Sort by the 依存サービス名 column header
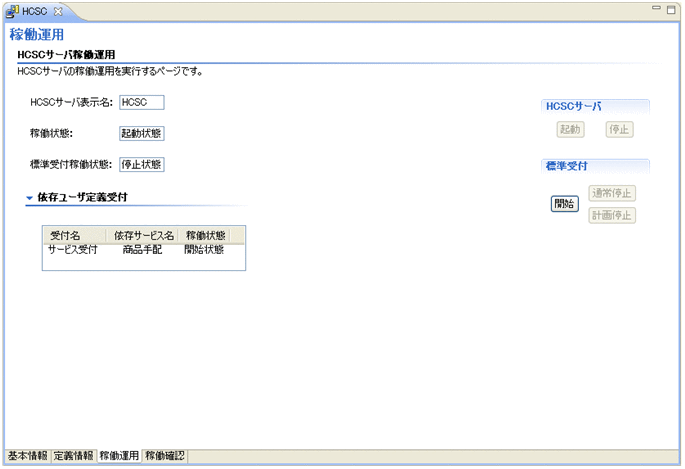 click(x=143, y=236)
